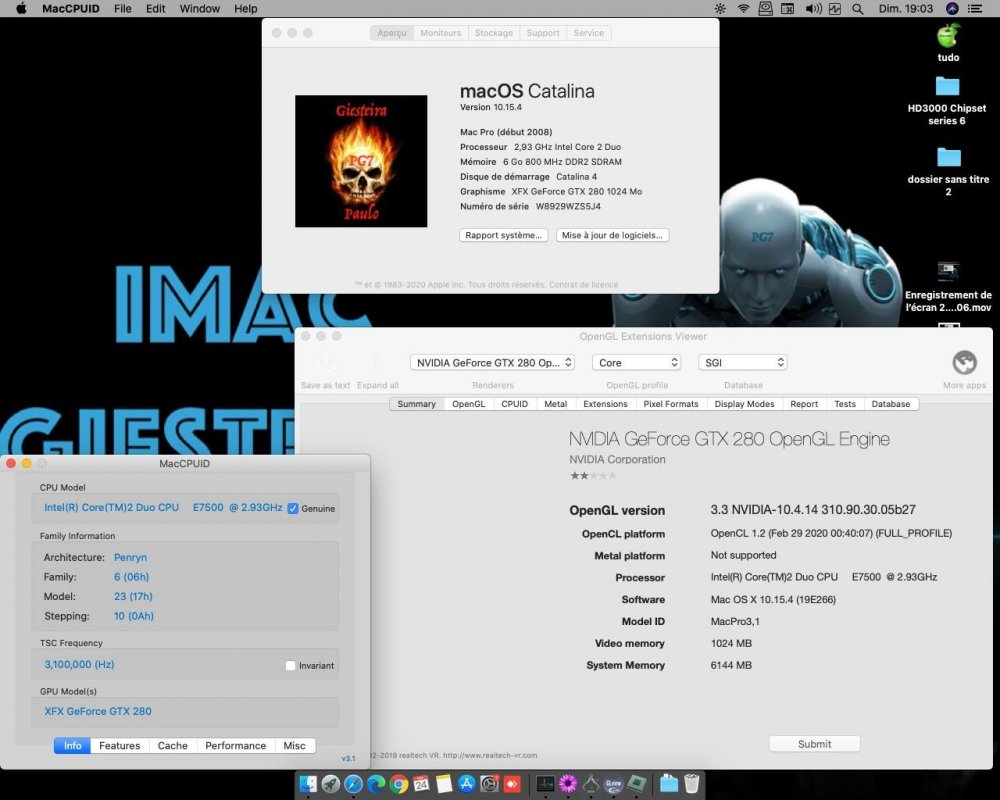Open Notification Center list icon

click(975, 8)
